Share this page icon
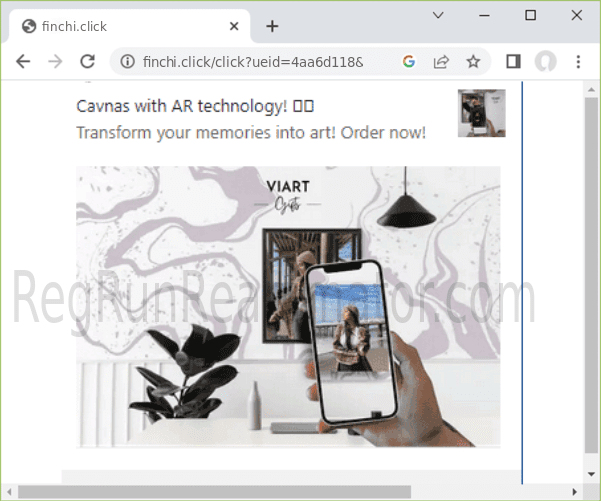601x501 pixels. point(440,62)
